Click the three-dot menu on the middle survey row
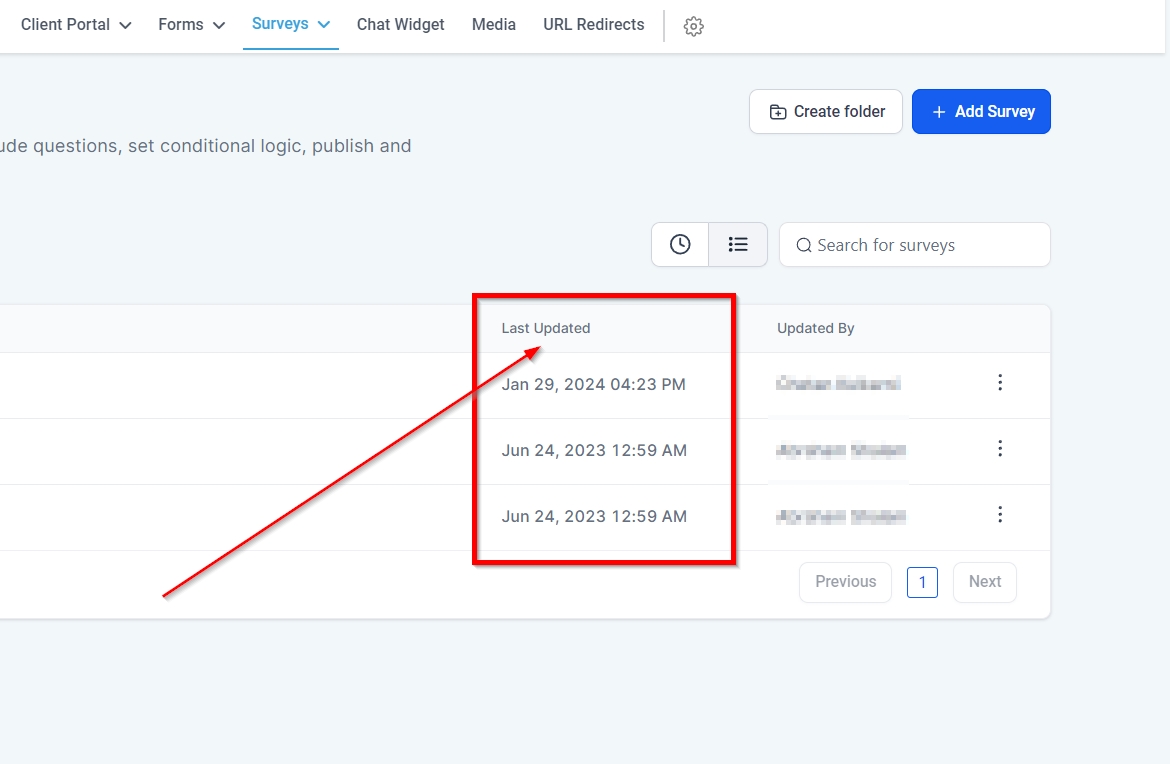 [999, 449]
